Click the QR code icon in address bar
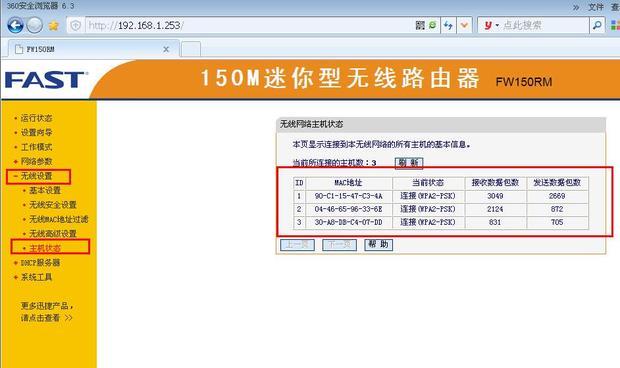 tap(420, 25)
